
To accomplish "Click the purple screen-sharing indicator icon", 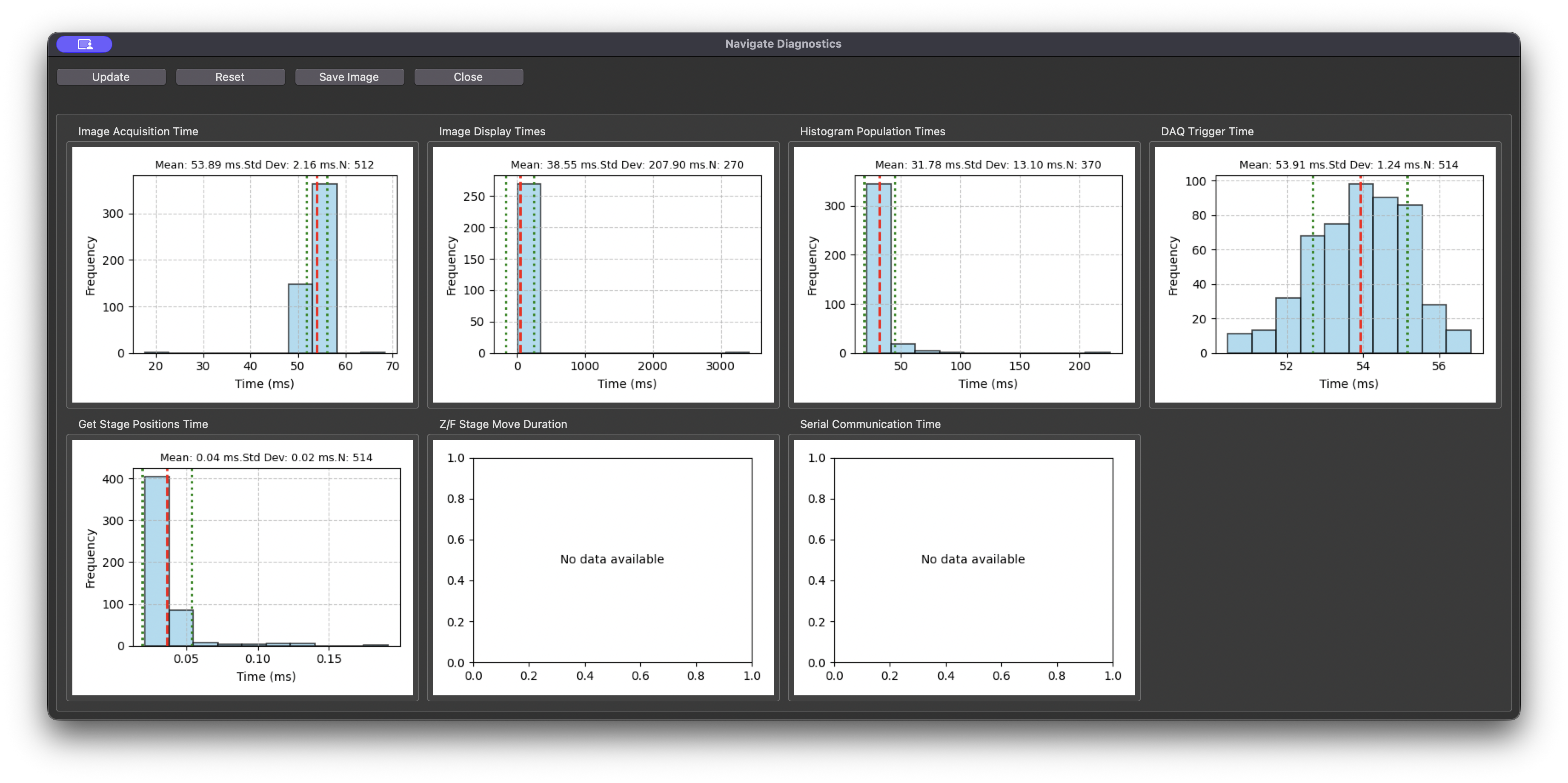I will (x=84, y=44).
